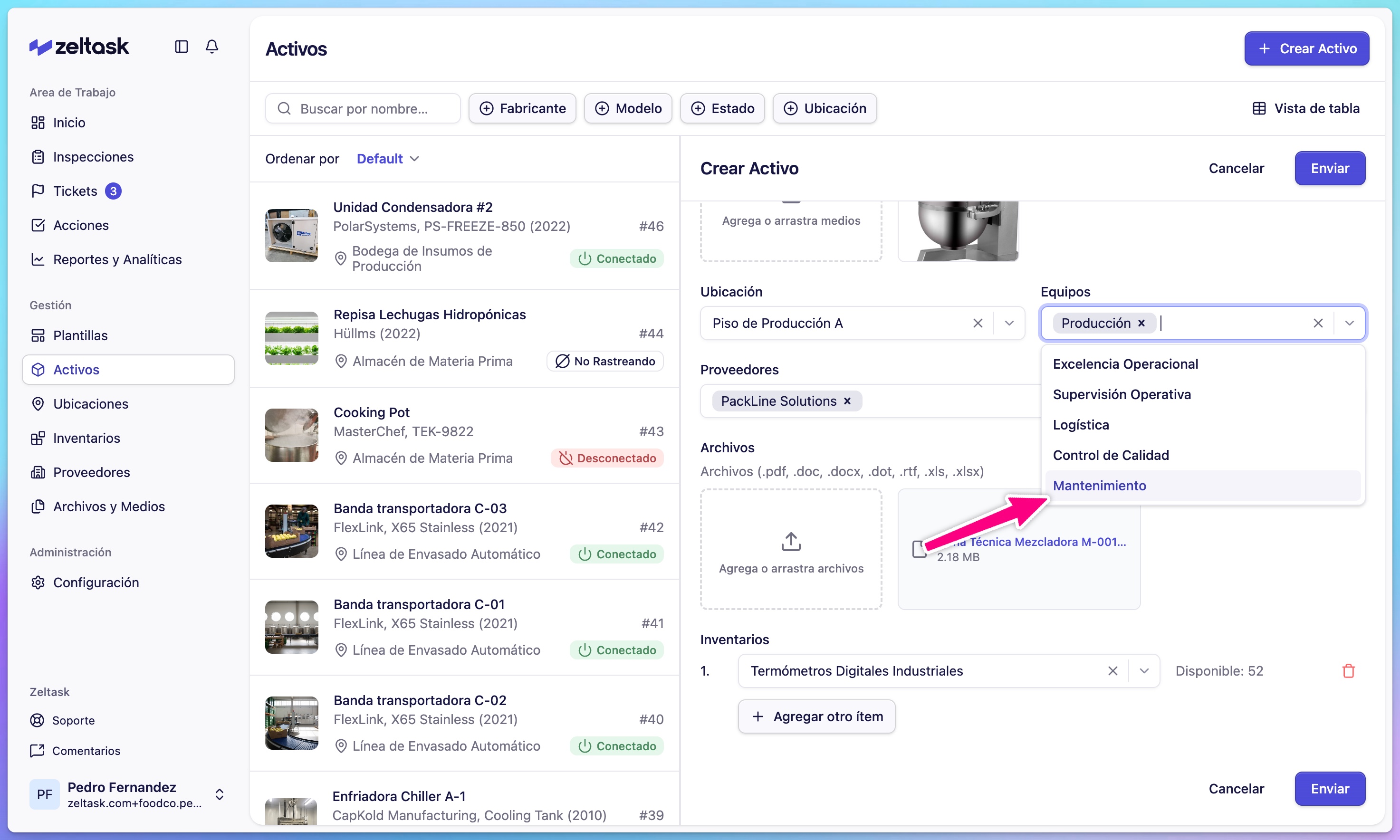Expand the Piso de Producción A location dropdown
The image size is (1400, 840).
1009,323
